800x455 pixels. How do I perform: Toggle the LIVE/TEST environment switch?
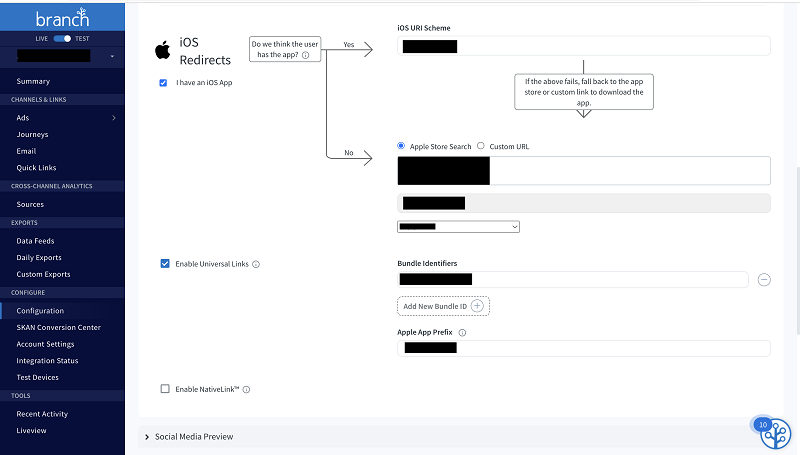point(62,39)
